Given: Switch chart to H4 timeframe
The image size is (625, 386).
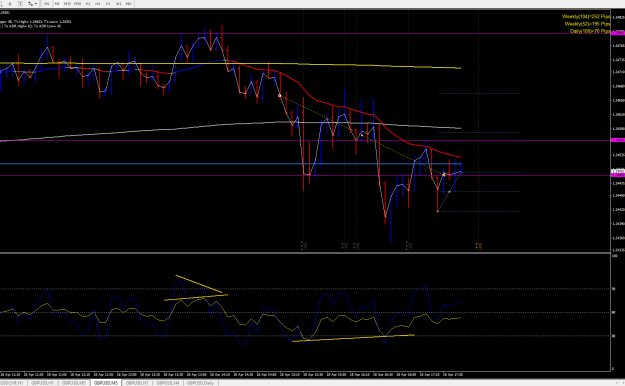Looking at the screenshot, I should pos(98,4).
